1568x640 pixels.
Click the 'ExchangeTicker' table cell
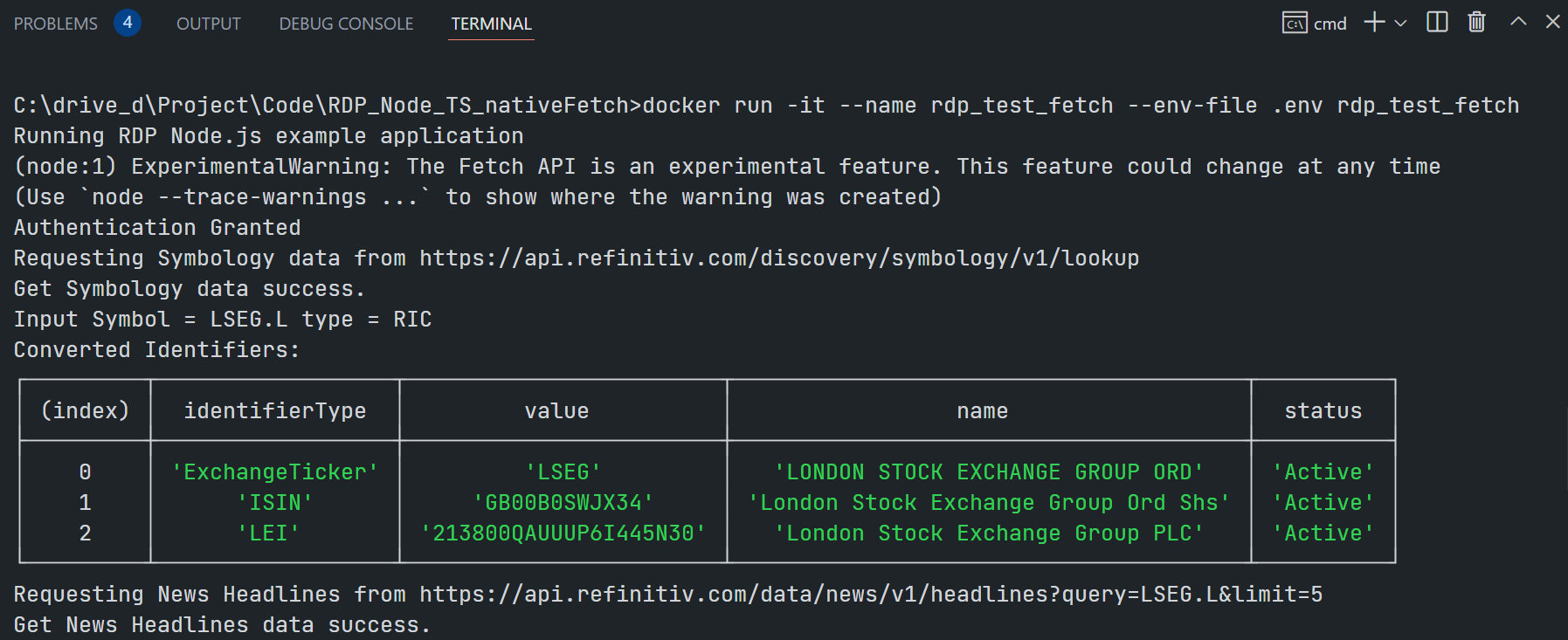click(x=275, y=472)
